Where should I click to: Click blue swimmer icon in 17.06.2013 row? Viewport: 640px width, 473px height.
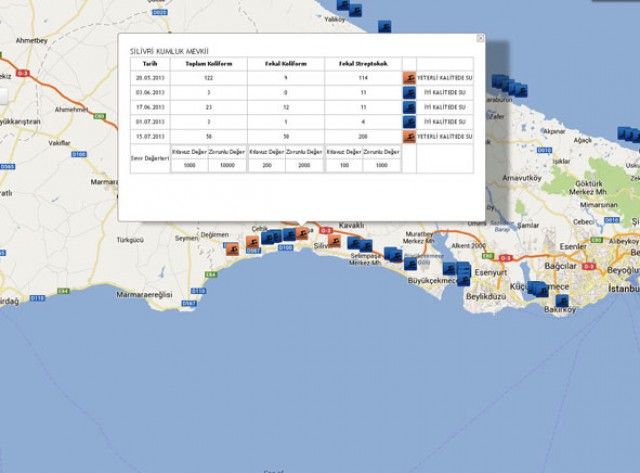point(409,107)
